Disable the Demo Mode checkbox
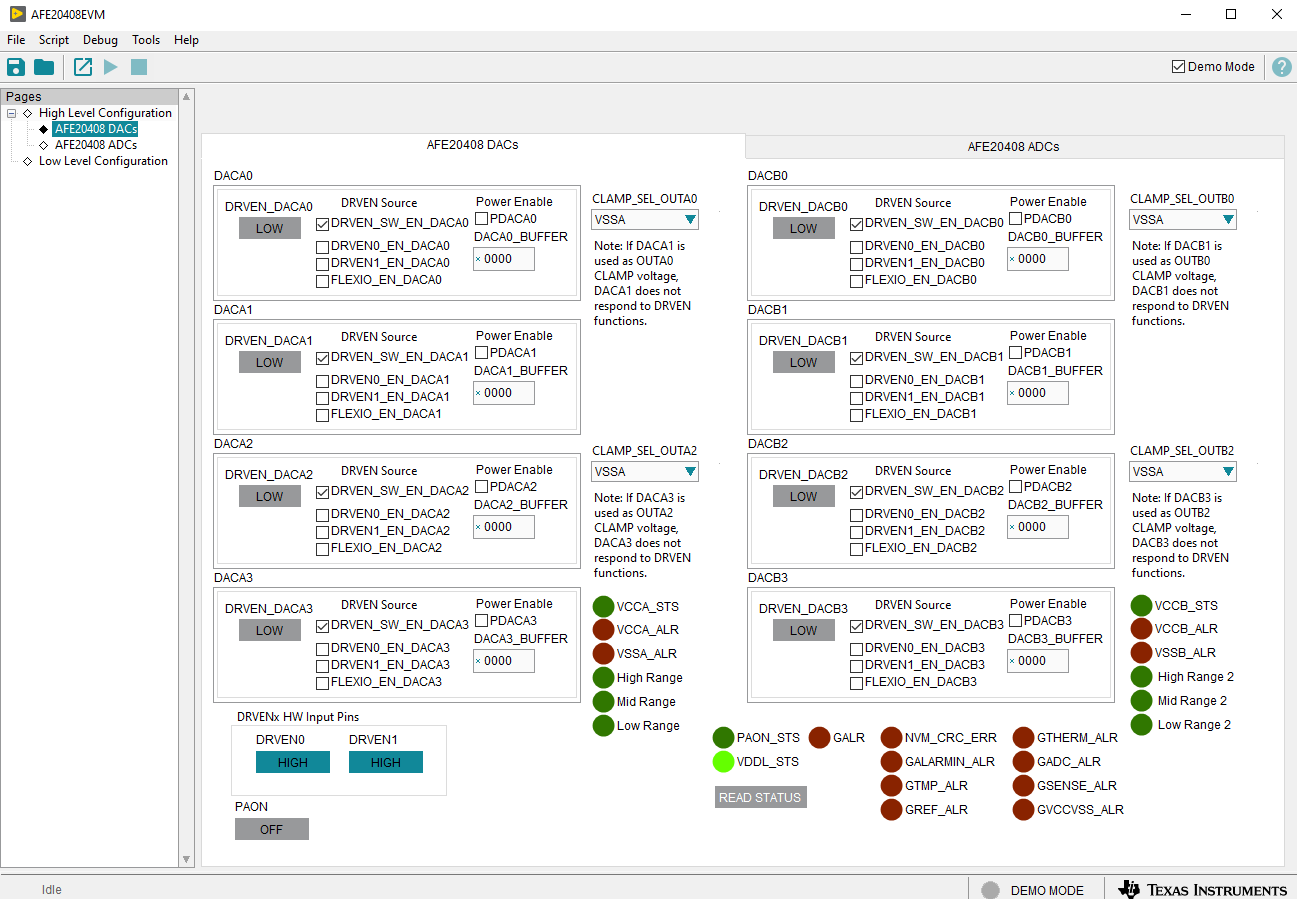 pos(1179,67)
